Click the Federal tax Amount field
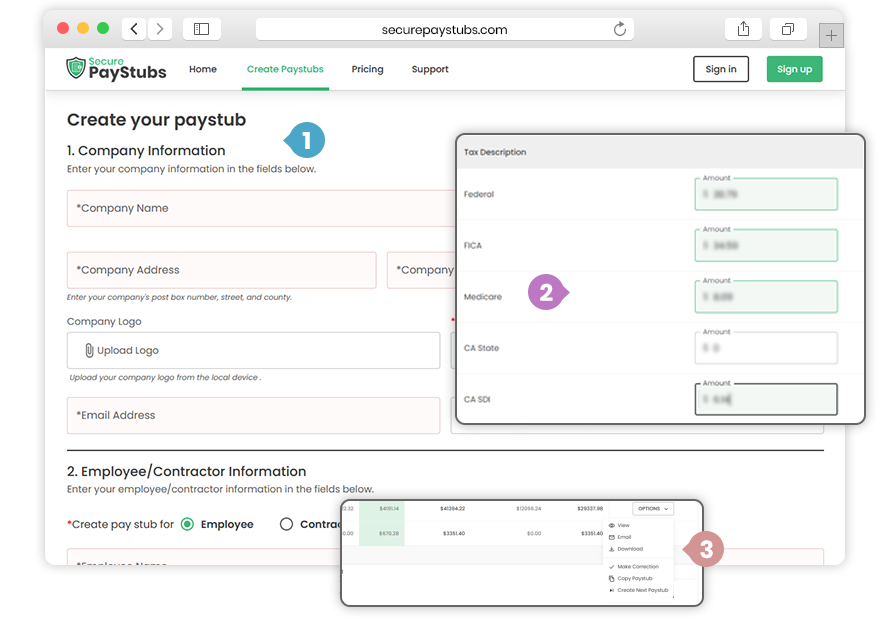The image size is (885, 620). [x=766, y=195]
